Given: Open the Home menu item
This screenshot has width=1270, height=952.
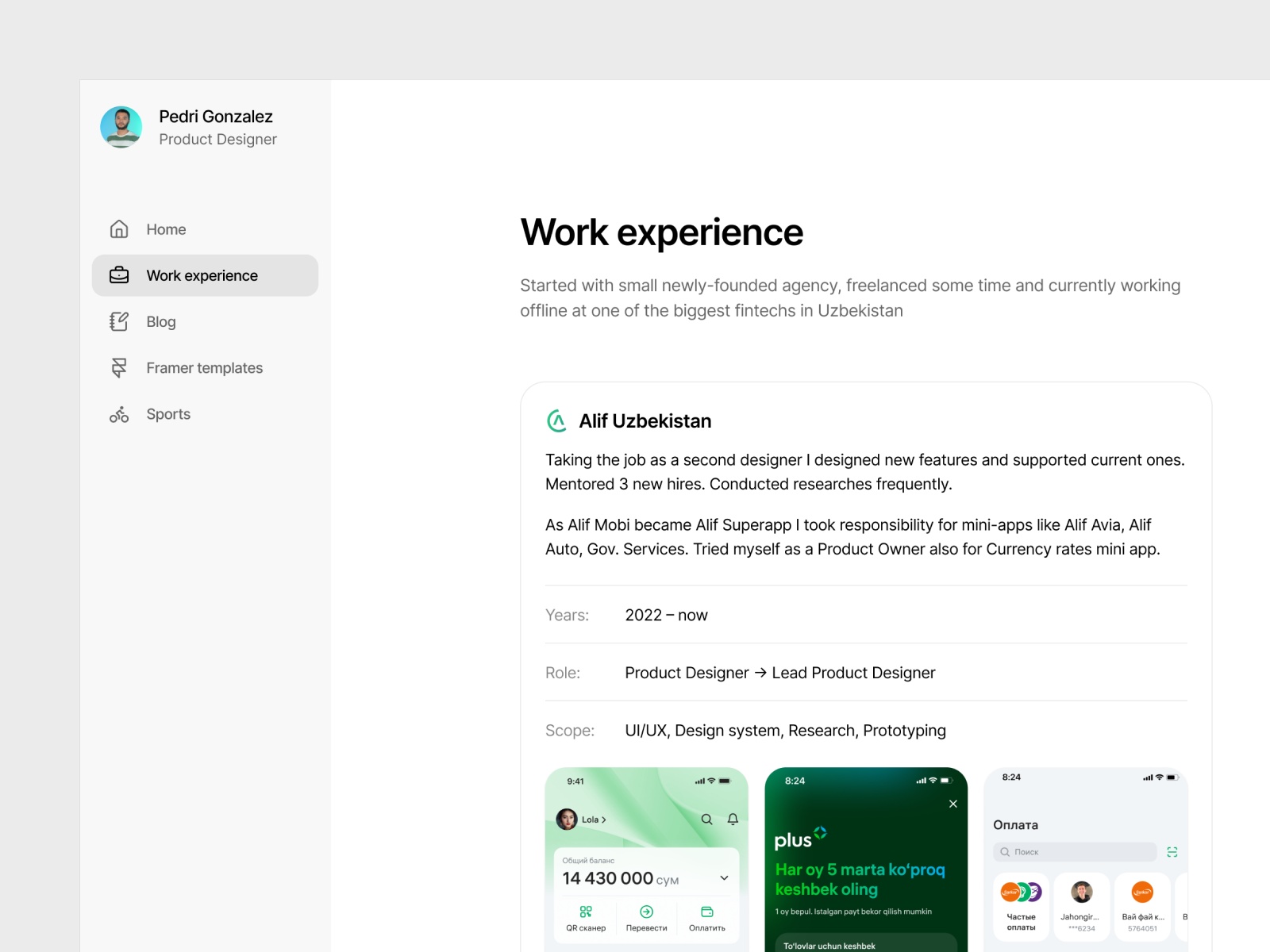Looking at the screenshot, I should (x=205, y=229).
